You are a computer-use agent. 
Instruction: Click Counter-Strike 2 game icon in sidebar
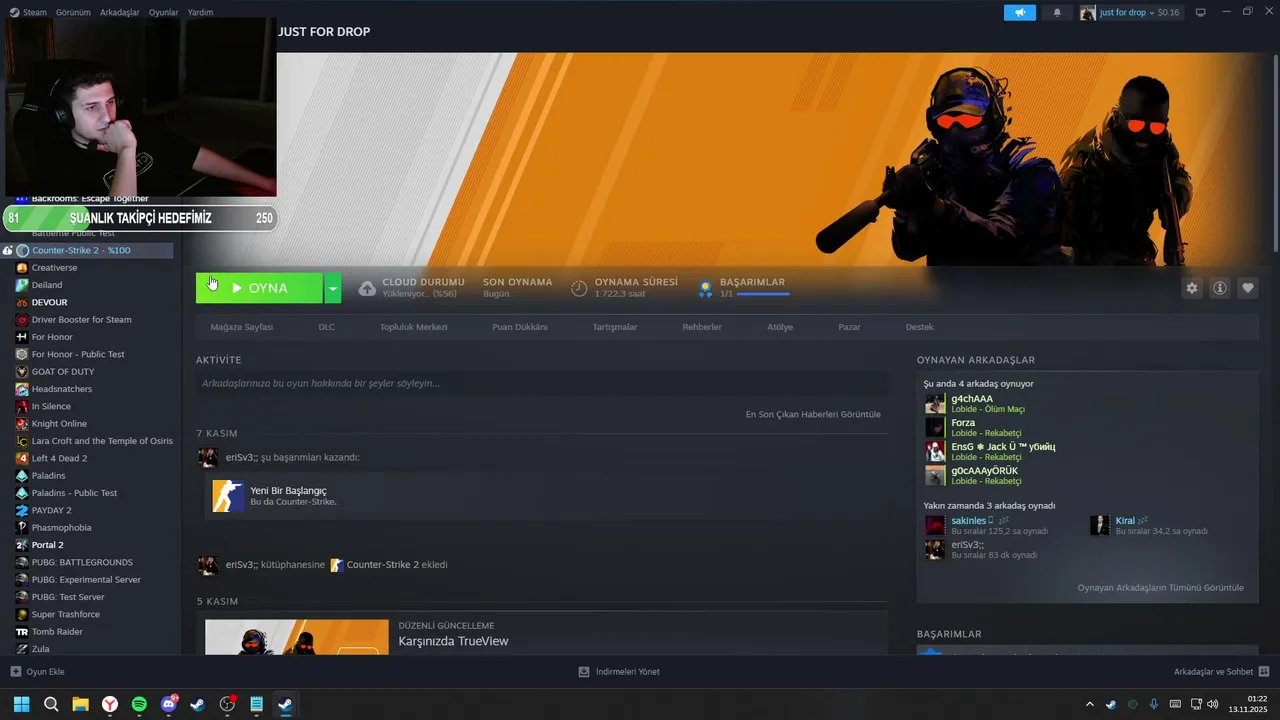click(x=22, y=250)
